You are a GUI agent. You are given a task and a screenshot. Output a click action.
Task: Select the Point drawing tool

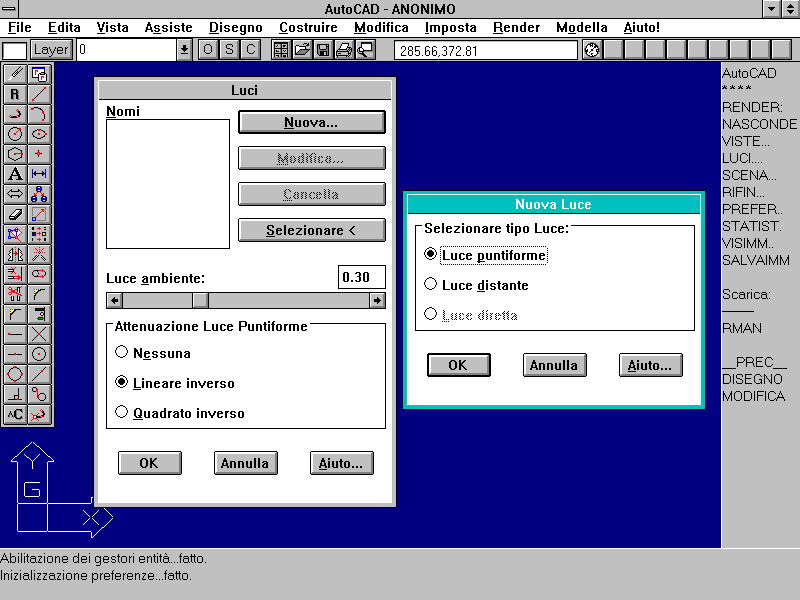point(39,154)
